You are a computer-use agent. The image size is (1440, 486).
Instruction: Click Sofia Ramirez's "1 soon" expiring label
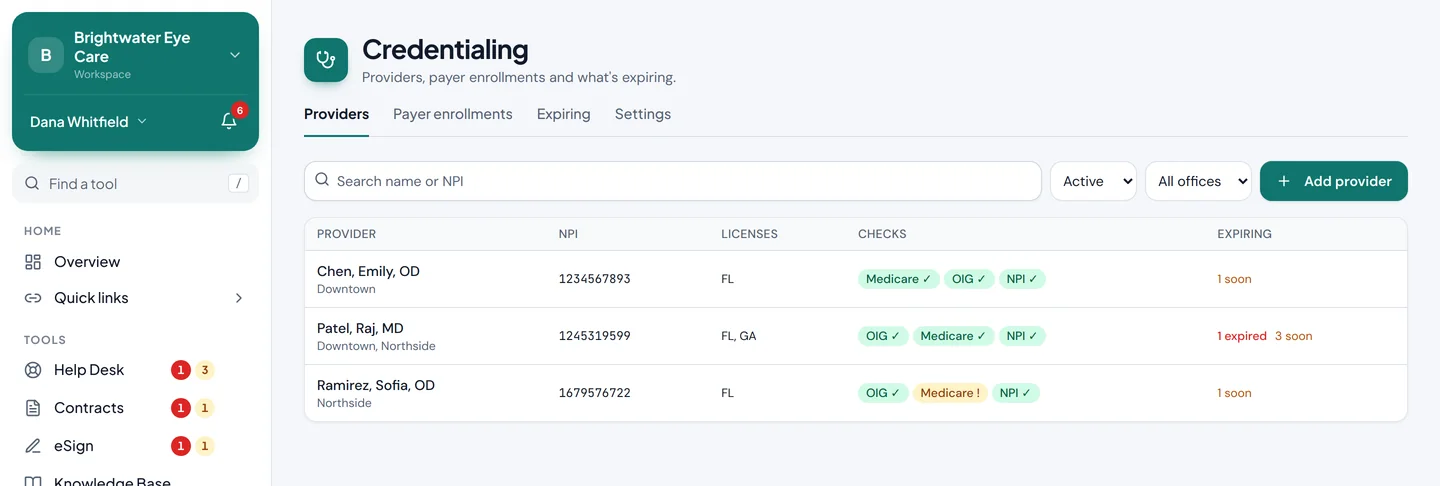coord(1234,393)
